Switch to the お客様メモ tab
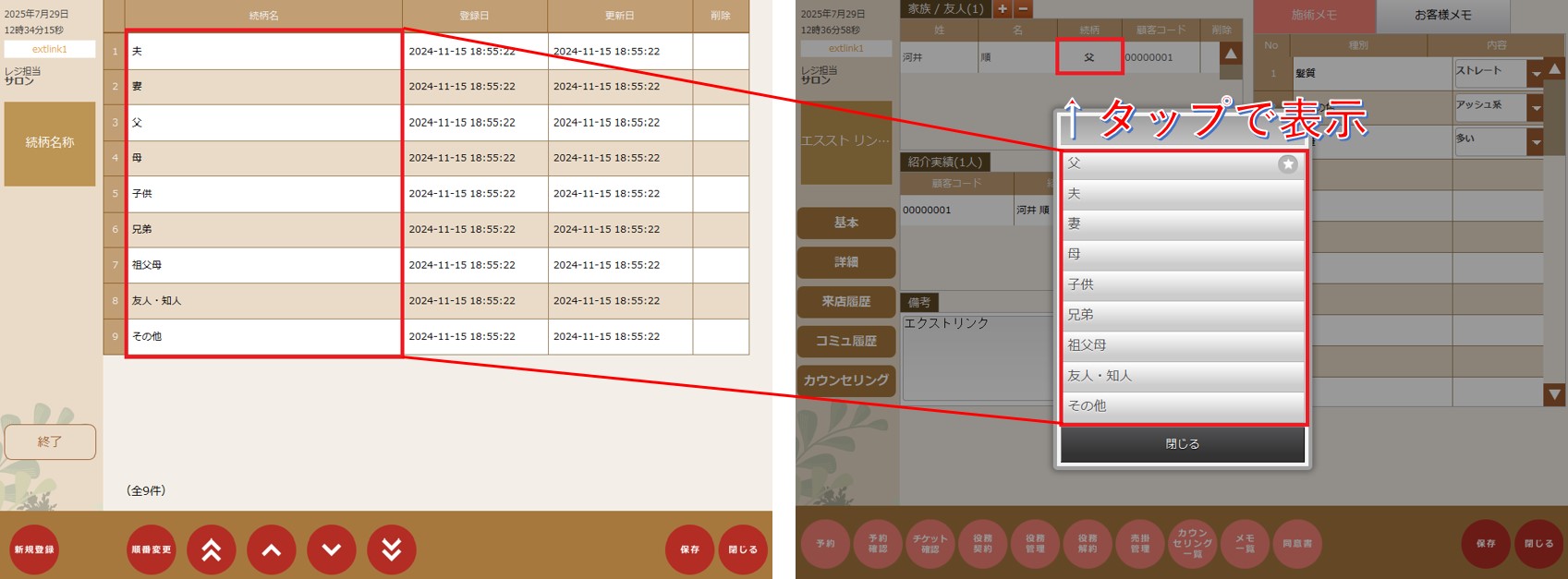This screenshot has height=579, width=1568. point(1443,16)
